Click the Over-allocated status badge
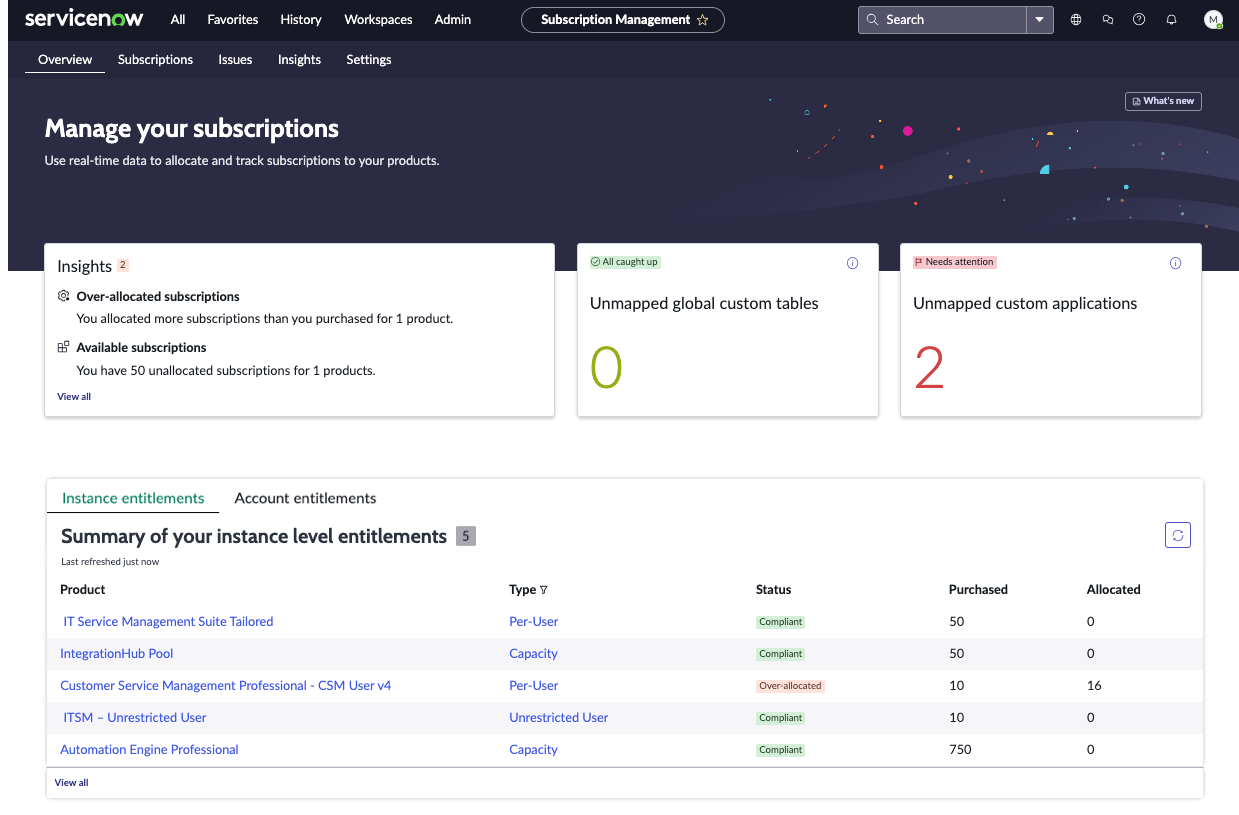This screenshot has height=815, width=1239. point(790,686)
